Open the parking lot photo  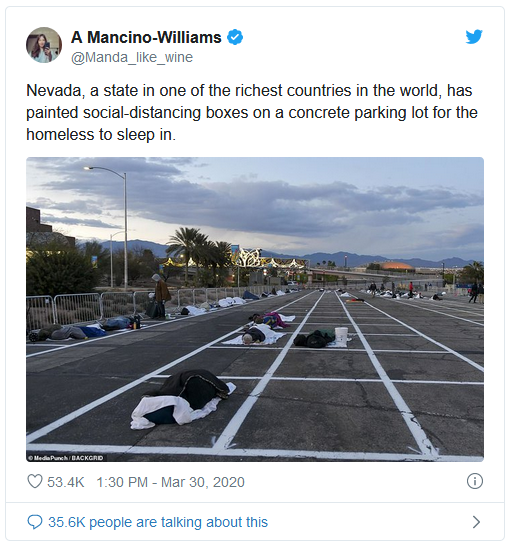pyautogui.click(x=255, y=309)
